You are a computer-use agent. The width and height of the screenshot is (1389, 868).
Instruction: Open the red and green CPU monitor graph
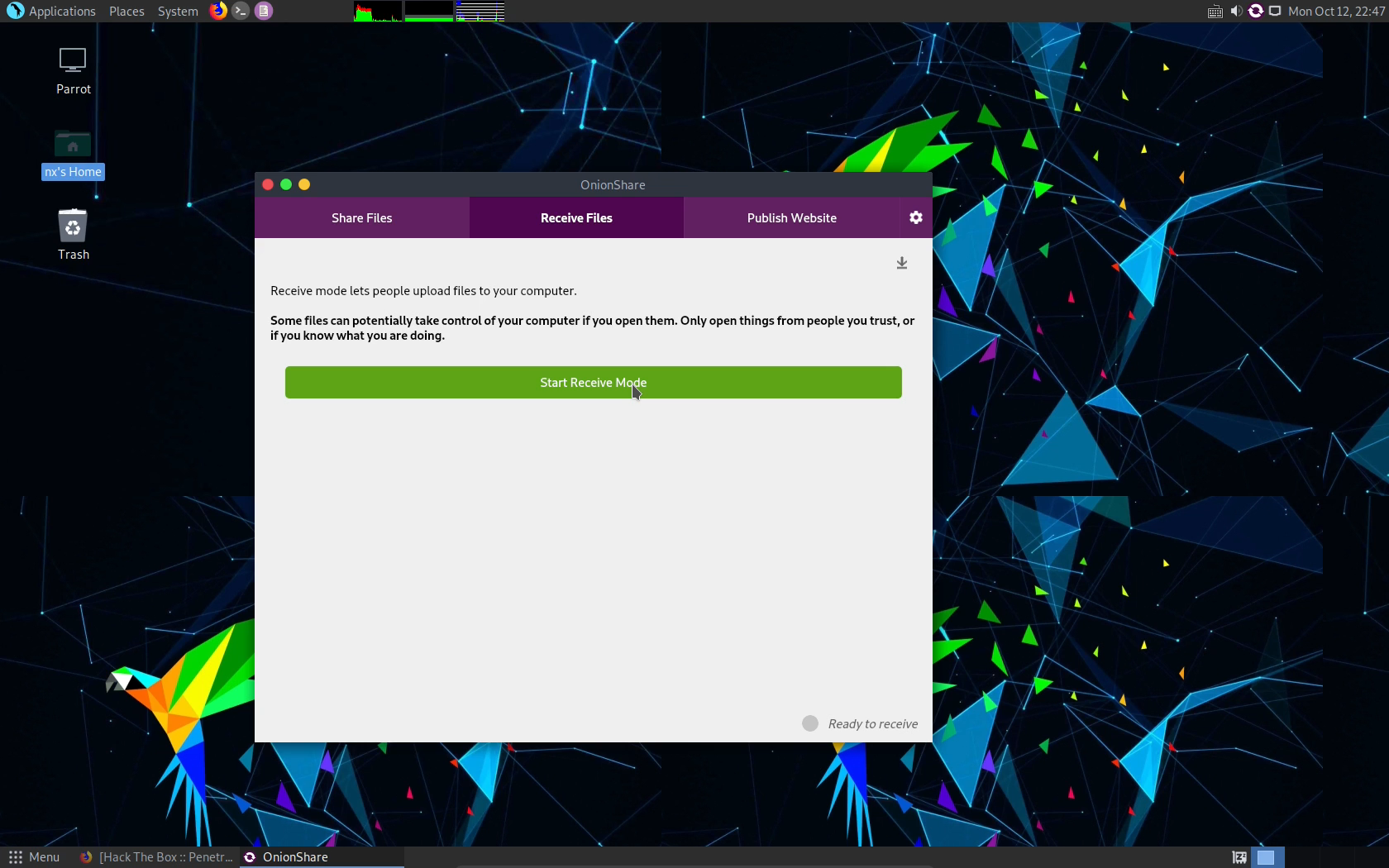(x=378, y=11)
